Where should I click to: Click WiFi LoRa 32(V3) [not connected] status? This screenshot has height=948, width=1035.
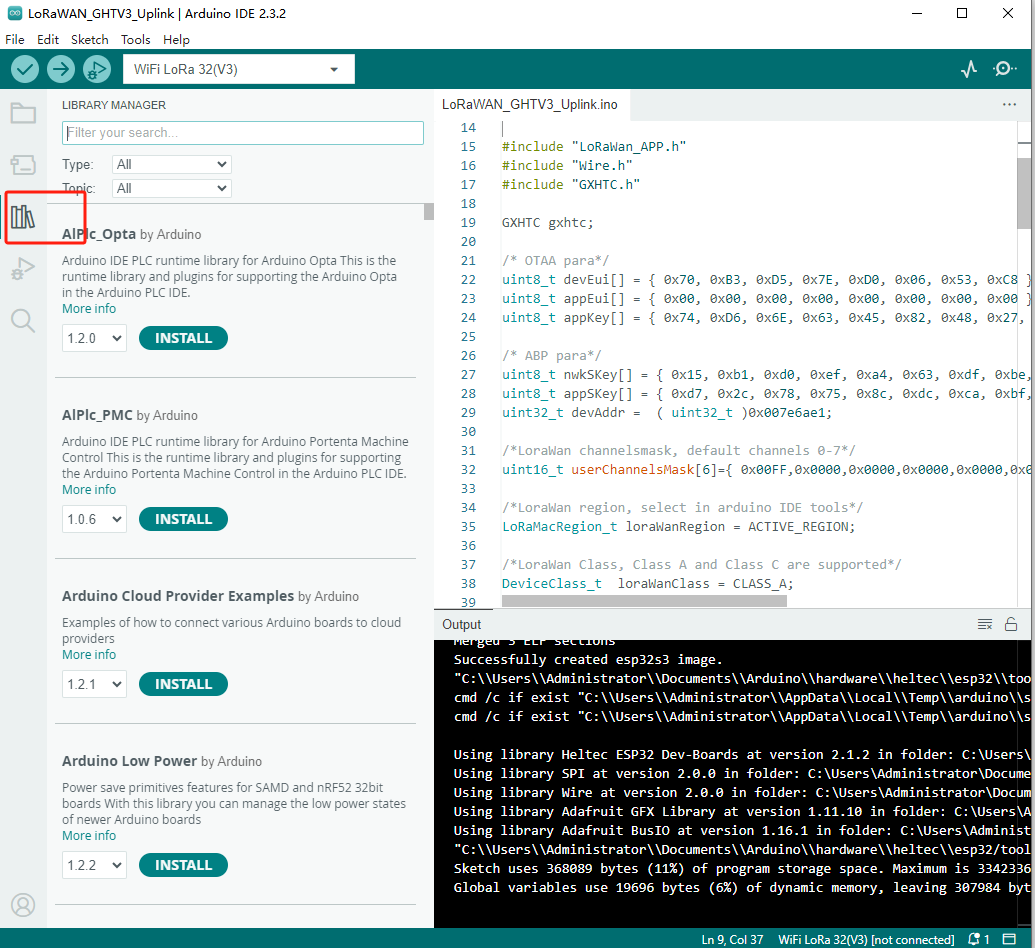point(866,939)
